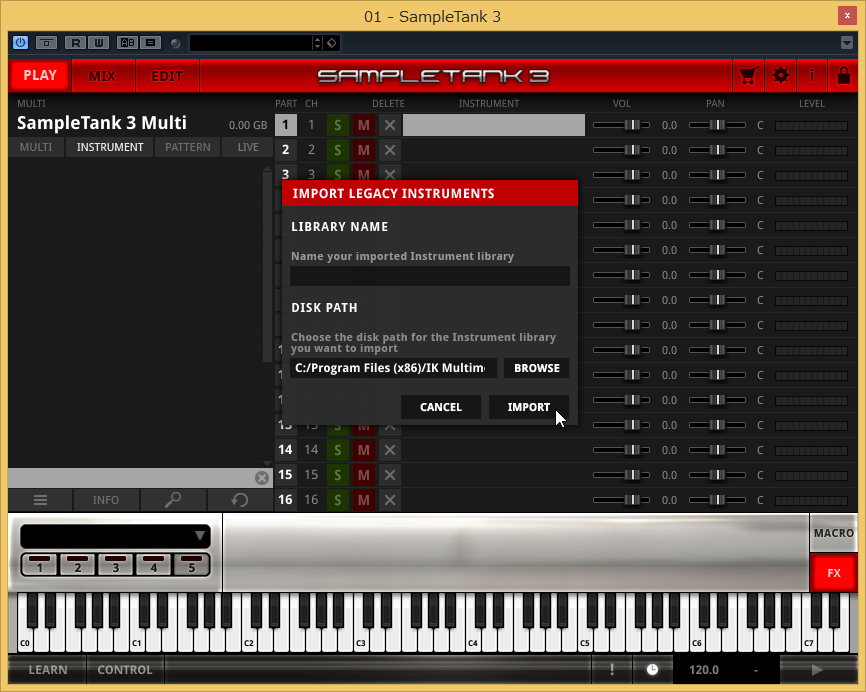The width and height of the screenshot is (866, 692).
Task: Click the LEARN button
Action: tap(47, 669)
